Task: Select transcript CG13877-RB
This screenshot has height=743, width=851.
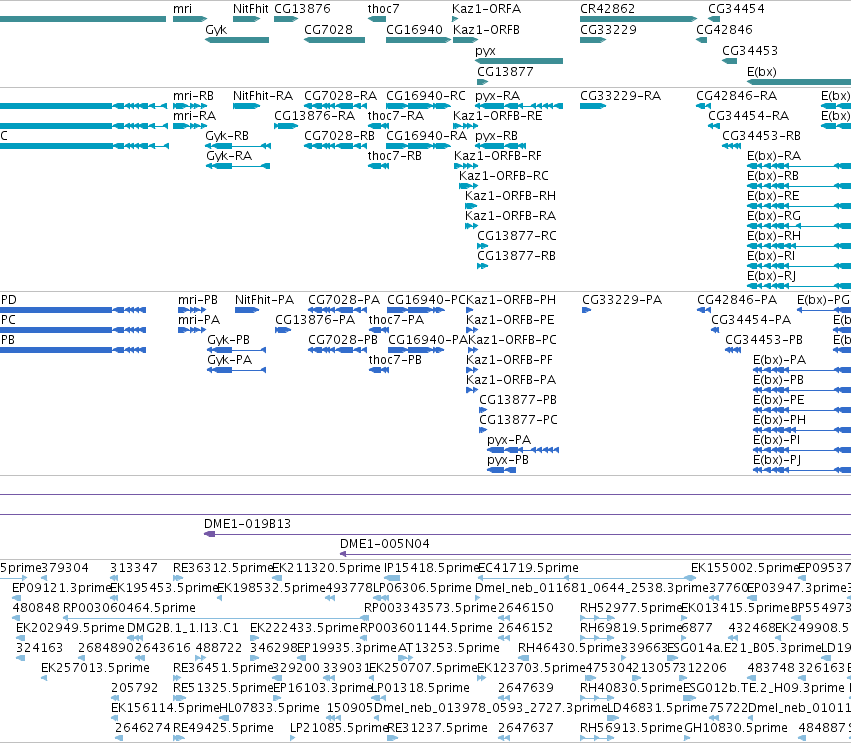Action: pyautogui.click(x=482, y=266)
